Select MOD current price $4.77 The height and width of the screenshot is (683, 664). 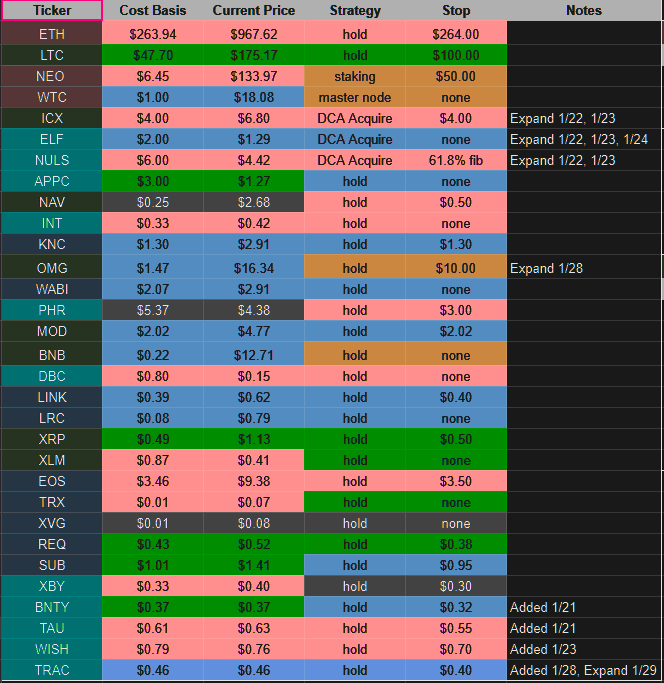tap(254, 331)
